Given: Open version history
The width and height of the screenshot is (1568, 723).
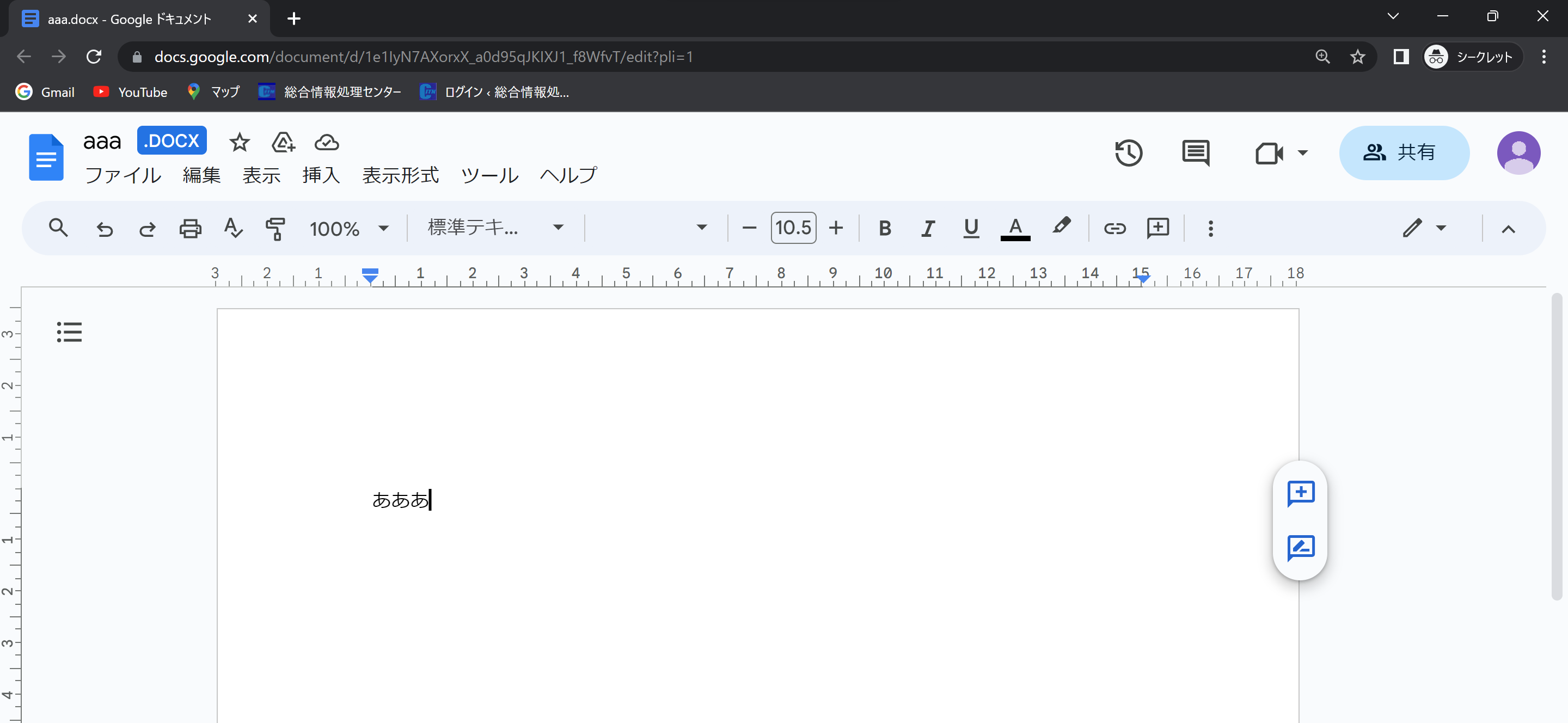Looking at the screenshot, I should point(1129,153).
